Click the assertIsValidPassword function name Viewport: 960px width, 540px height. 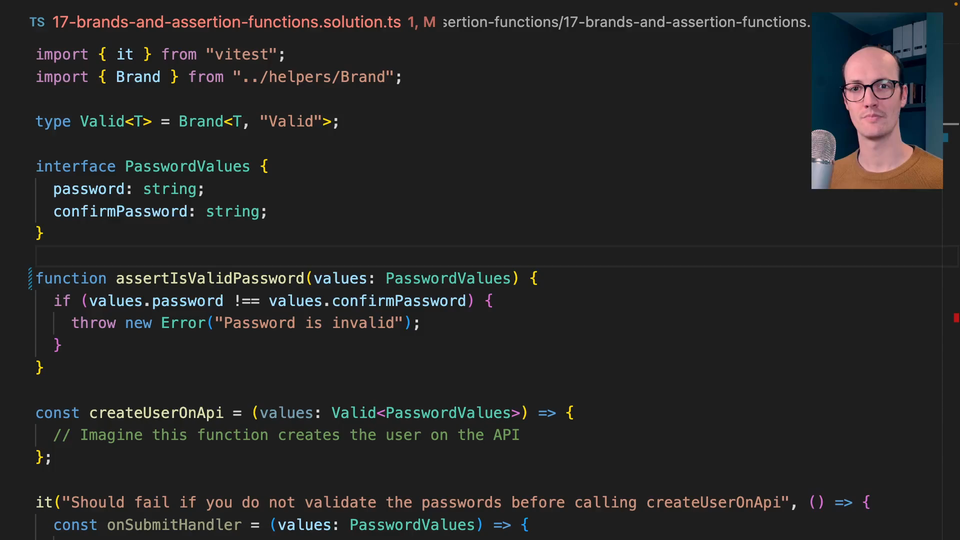(x=209, y=278)
